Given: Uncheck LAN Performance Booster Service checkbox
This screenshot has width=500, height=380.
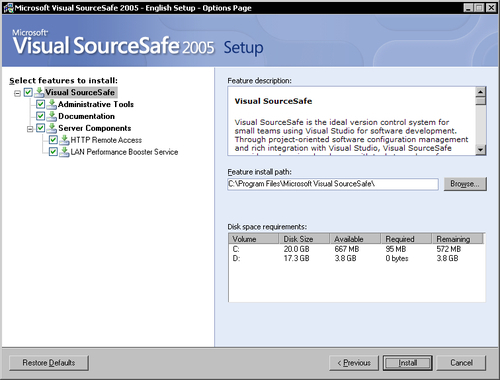Looking at the screenshot, I should coord(53,152).
